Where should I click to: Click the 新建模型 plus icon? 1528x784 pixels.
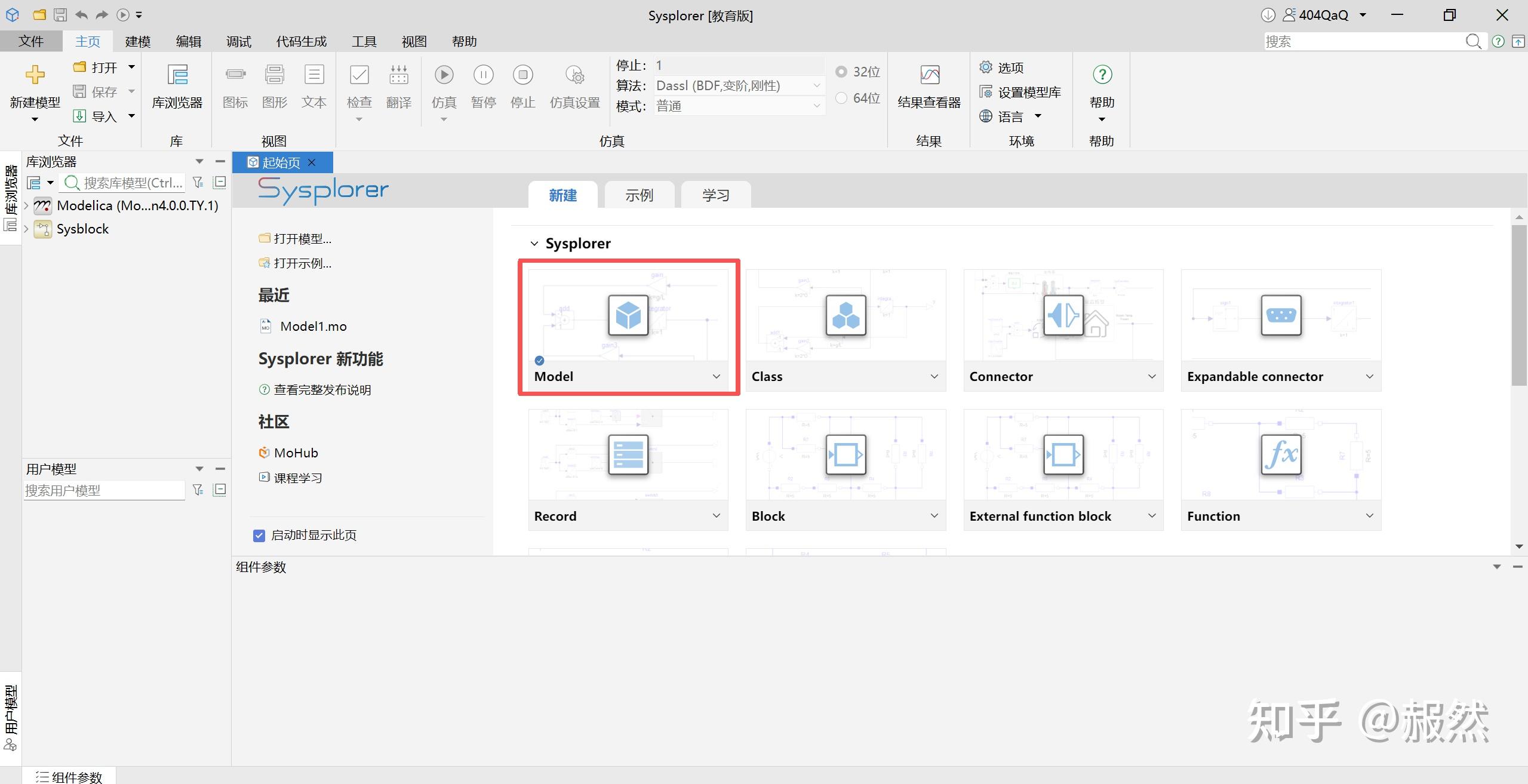click(x=35, y=75)
